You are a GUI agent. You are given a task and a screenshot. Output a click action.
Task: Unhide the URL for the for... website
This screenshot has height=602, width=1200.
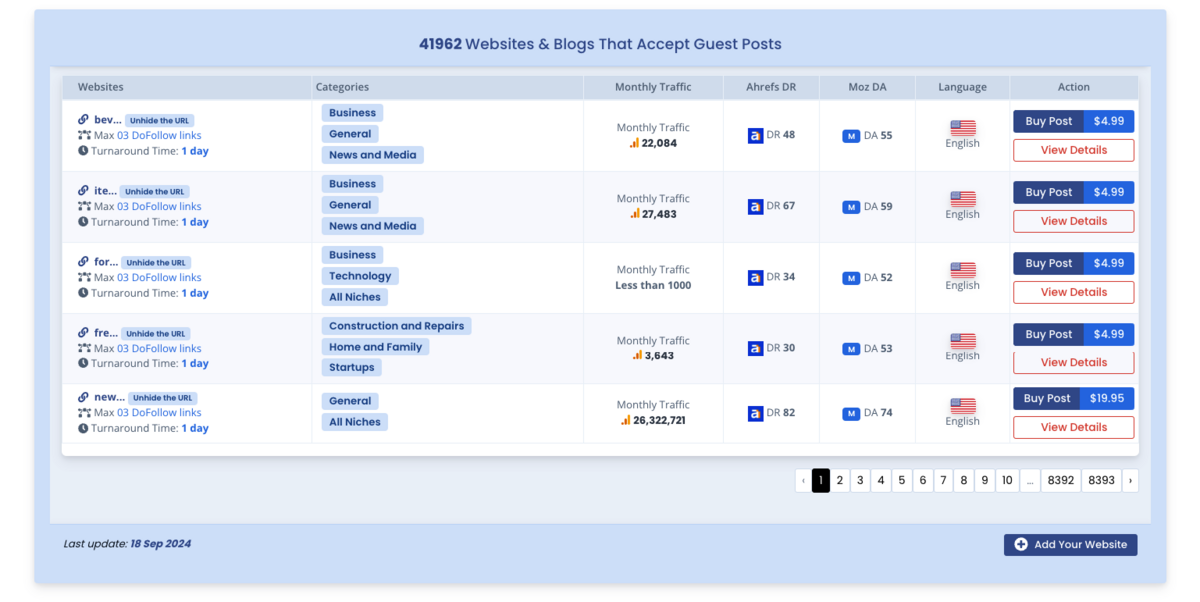[x=156, y=263]
